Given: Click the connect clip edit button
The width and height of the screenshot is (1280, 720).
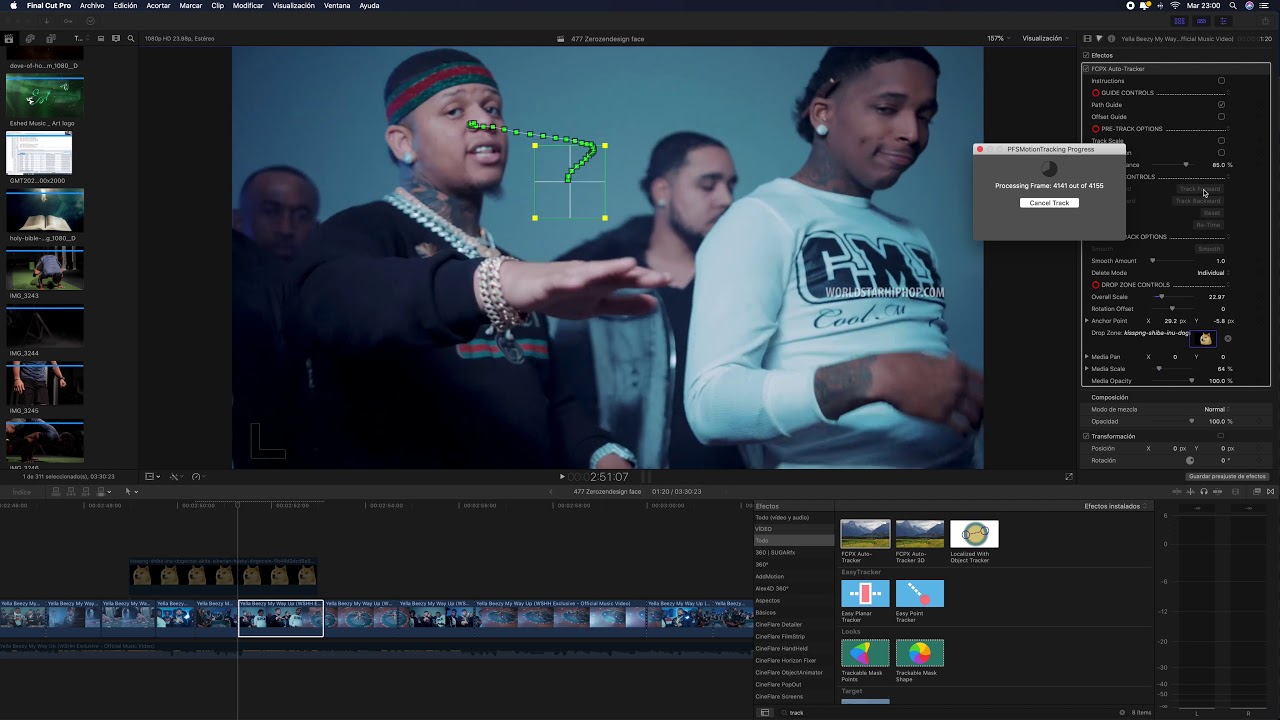Looking at the screenshot, I should click(57, 491).
